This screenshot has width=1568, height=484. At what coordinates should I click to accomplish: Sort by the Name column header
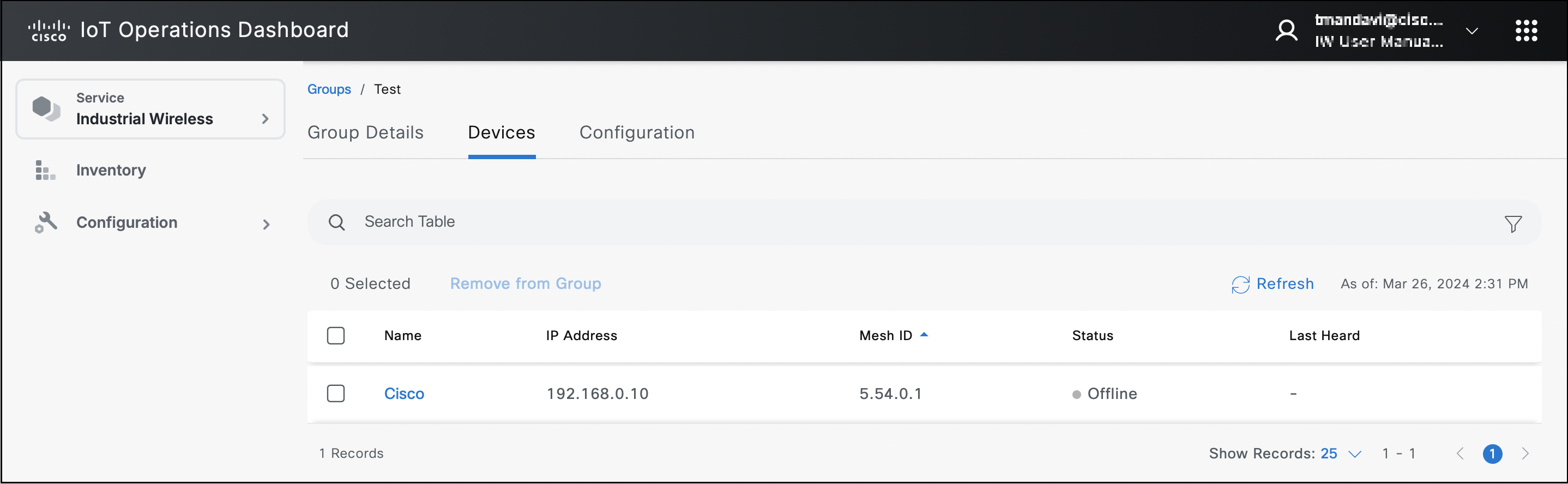click(402, 335)
